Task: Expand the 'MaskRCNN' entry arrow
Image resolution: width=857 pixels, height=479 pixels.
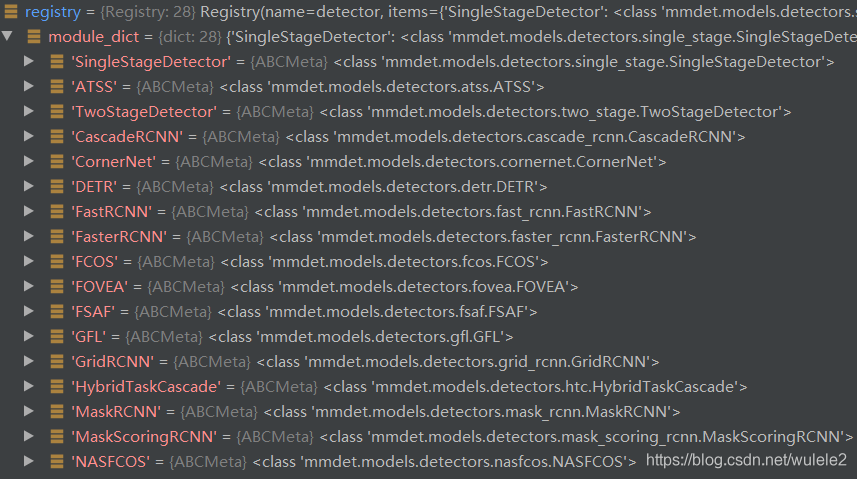Action: (x=29, y=412)
